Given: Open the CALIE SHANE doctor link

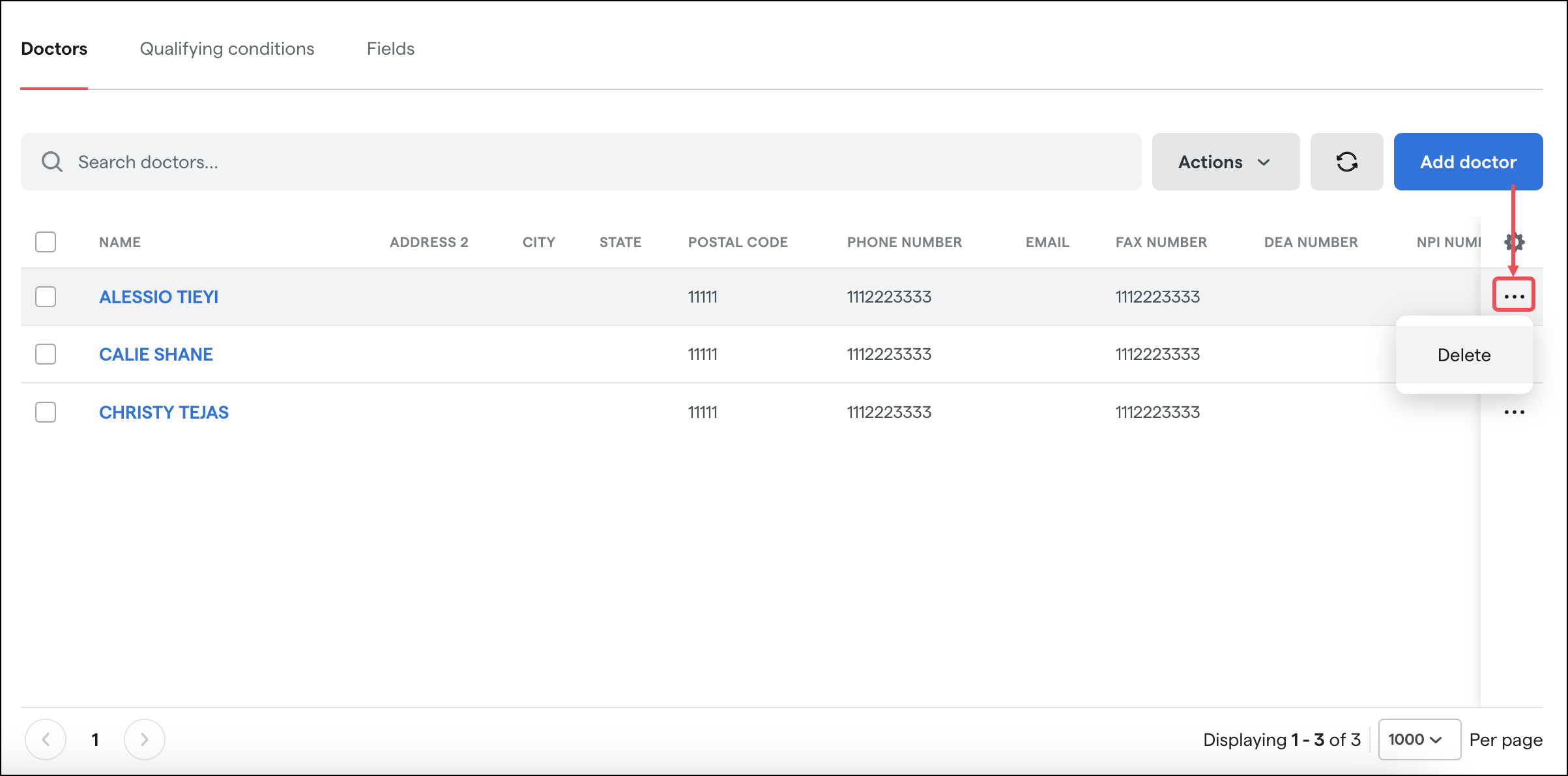Looking at the screenshot, I should pos(156,354).
